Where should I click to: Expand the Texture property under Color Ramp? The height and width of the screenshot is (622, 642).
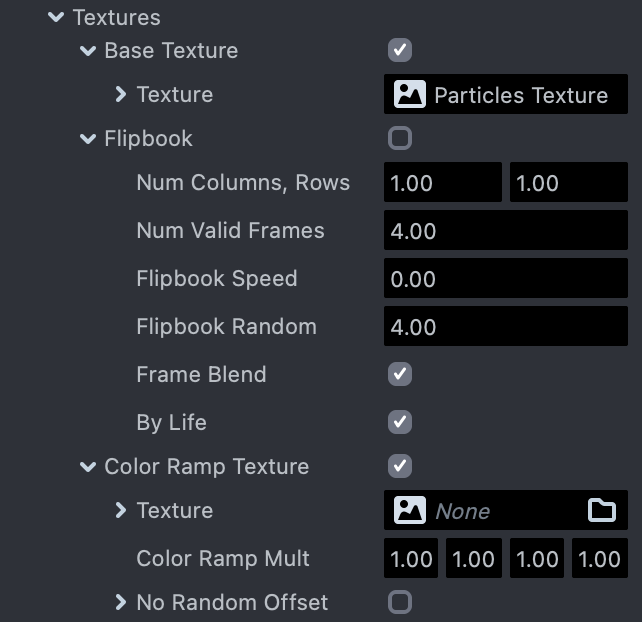pos(120,510)
